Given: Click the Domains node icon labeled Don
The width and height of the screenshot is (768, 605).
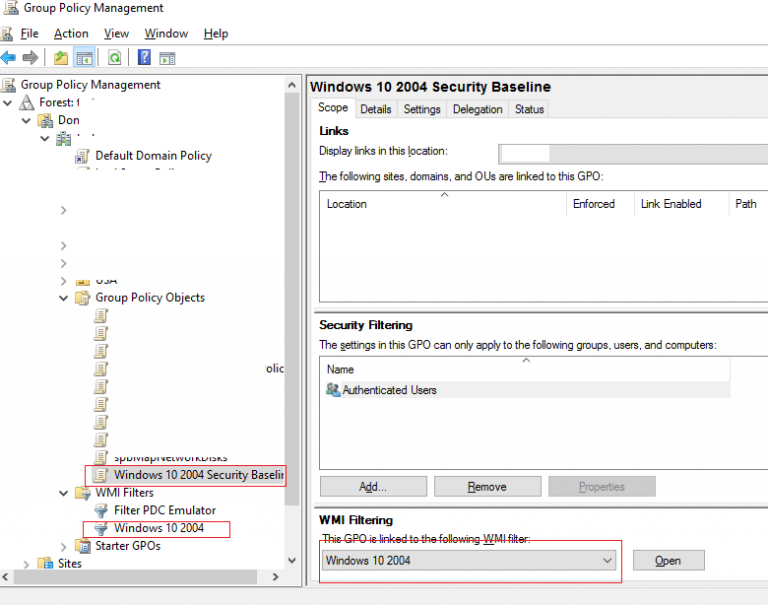Looking at the screenshot, I should point(46,121).
